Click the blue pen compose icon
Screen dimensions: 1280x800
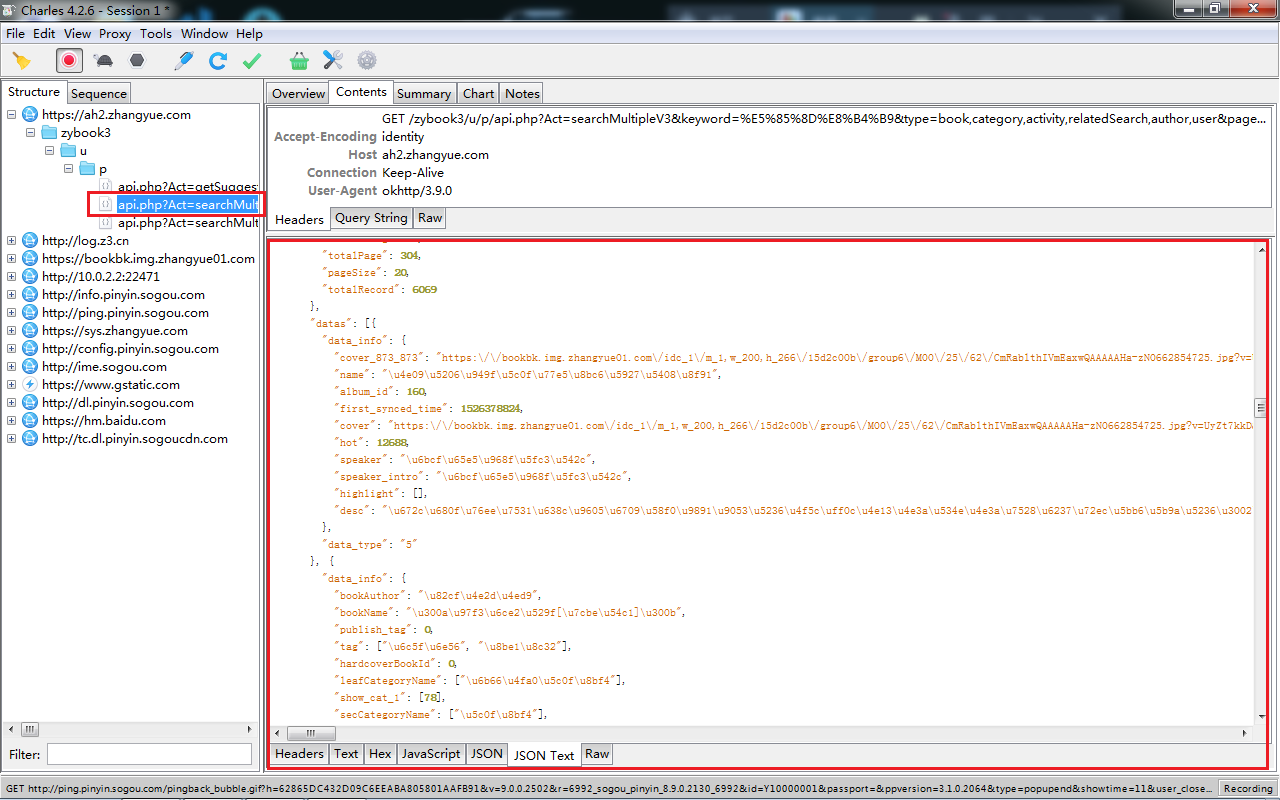(x=183, y=61)
